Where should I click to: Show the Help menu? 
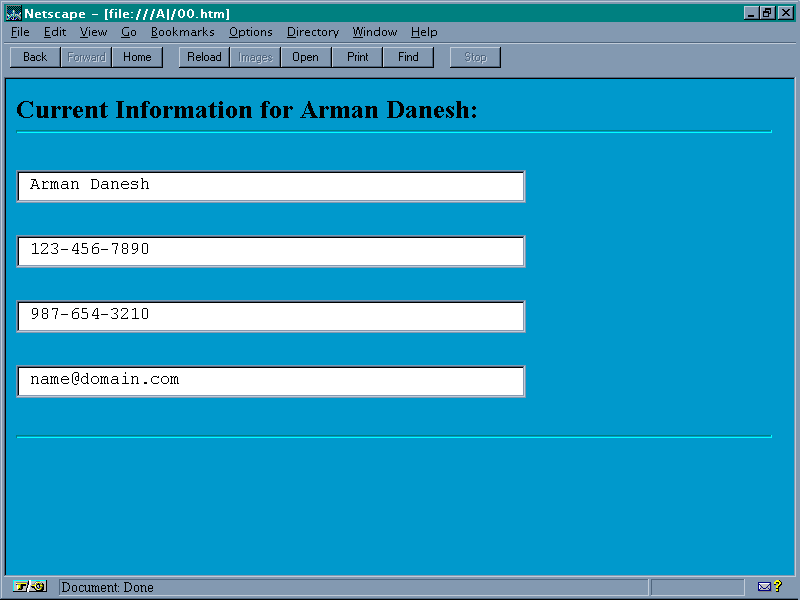[424, 32]
